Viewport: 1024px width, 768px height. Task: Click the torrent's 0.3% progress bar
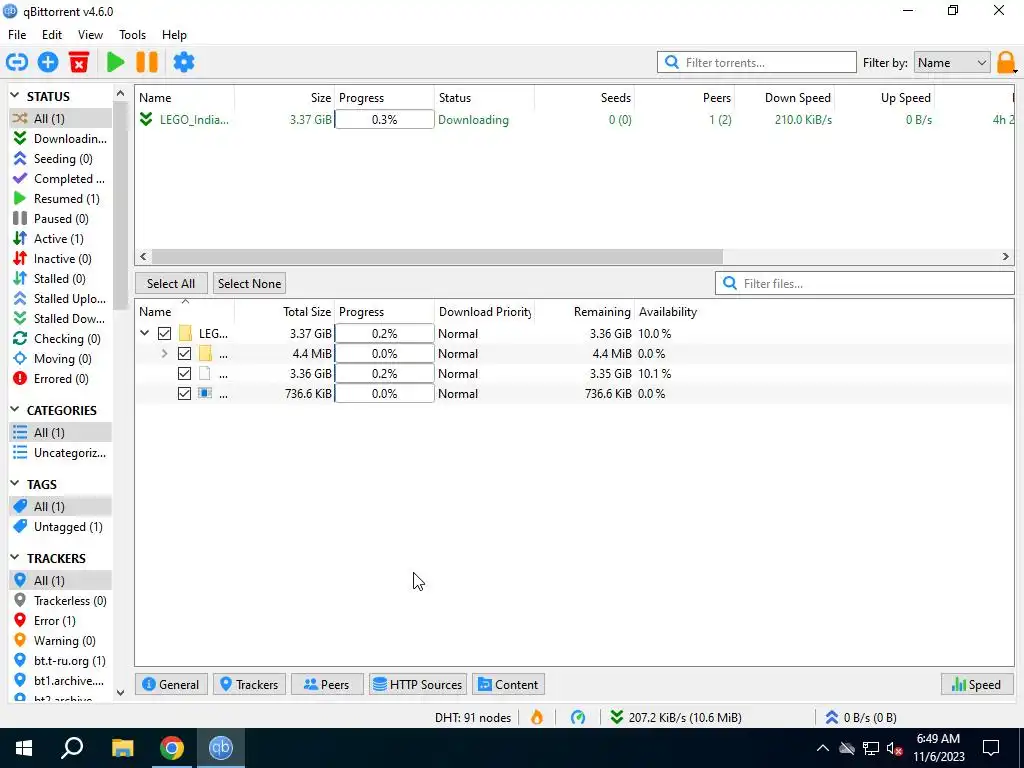click(384, 120)
